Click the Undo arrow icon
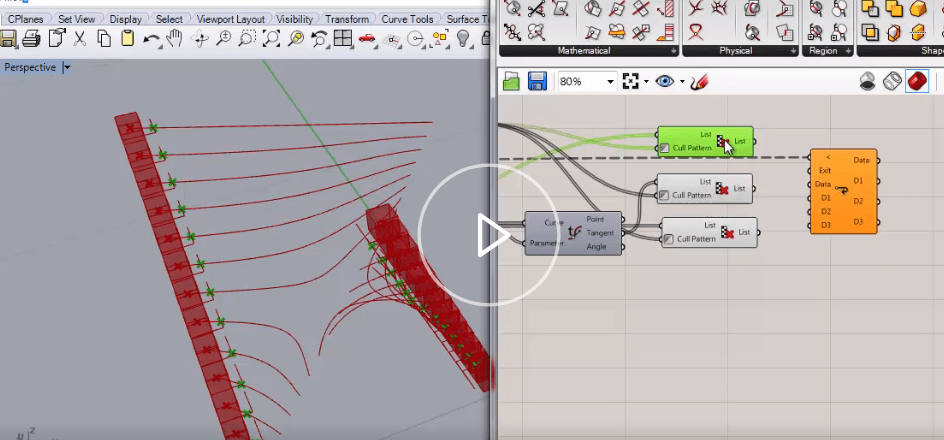The height and width of the screenshot is (440, 944). 151,40
